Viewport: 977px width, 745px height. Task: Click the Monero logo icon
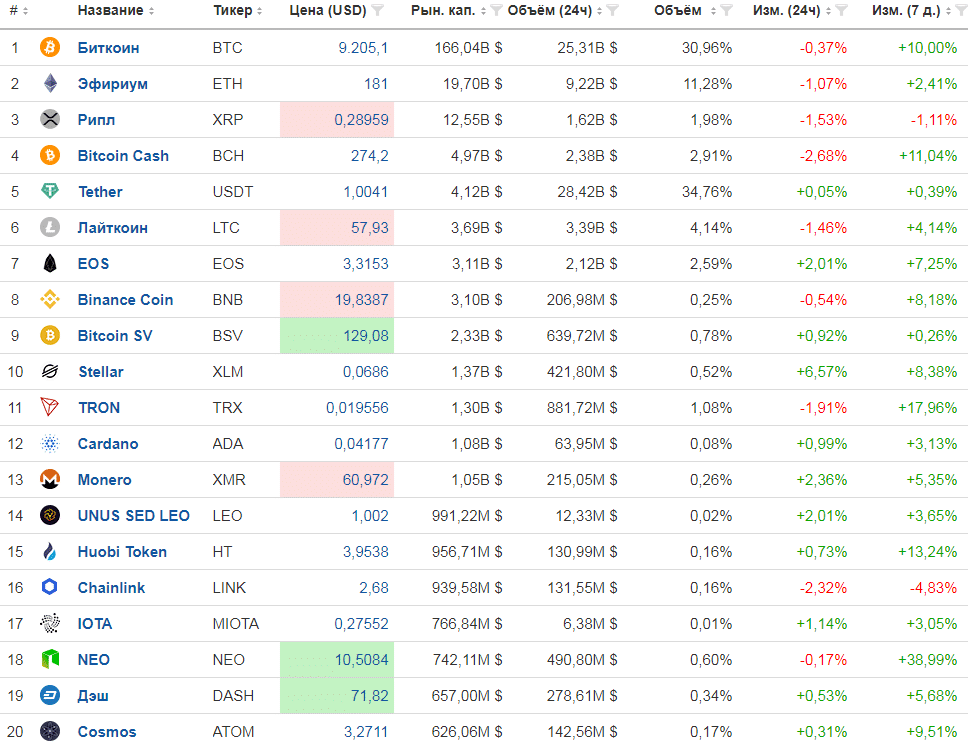click(50, 480)
